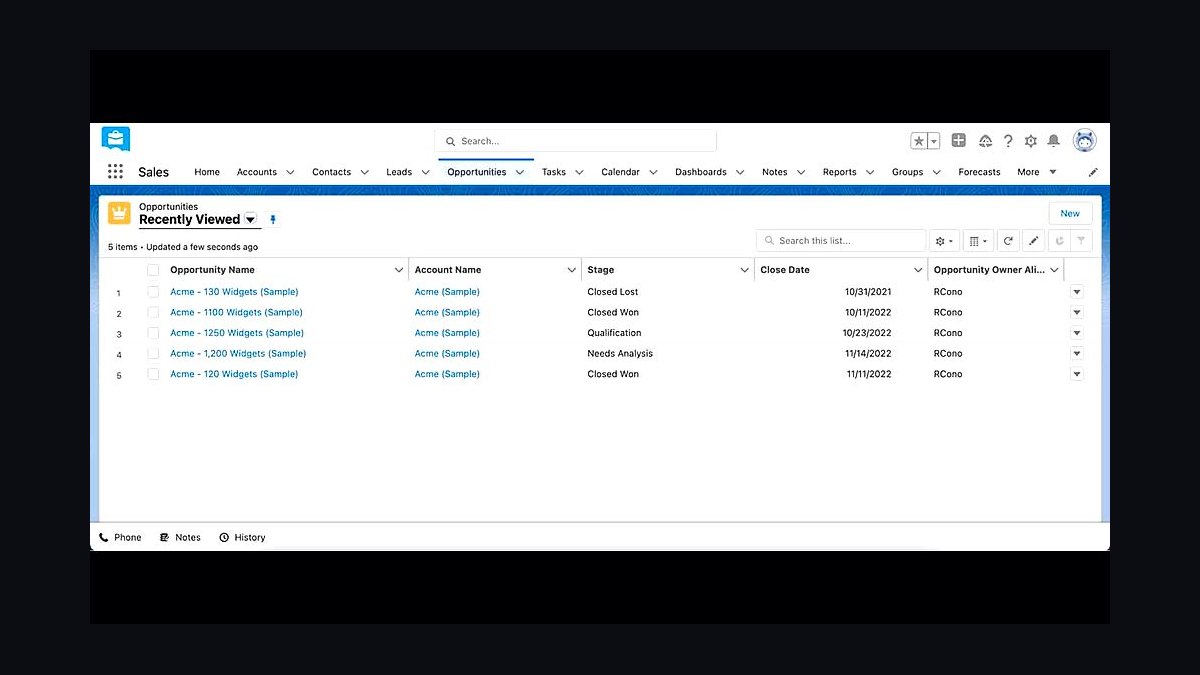Viewport: 1200px width, 675px height.
Task: Open the user profile avatar
Action: point(1084,141)
